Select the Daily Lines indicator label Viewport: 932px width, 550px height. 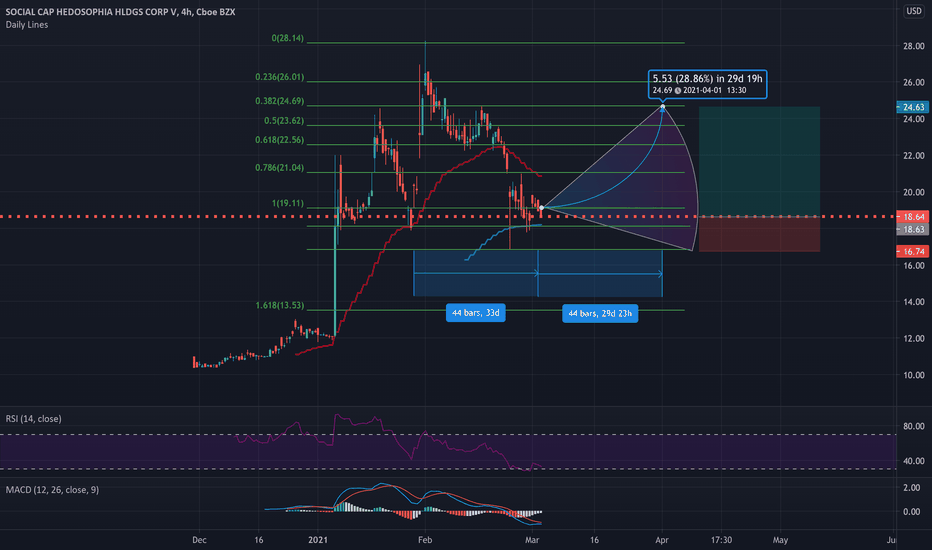click(27, 25)
